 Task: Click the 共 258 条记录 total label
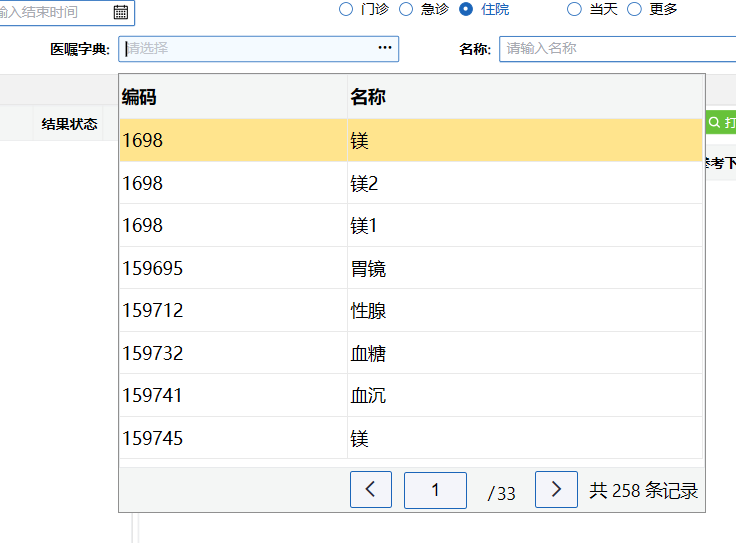coord(644,490)
